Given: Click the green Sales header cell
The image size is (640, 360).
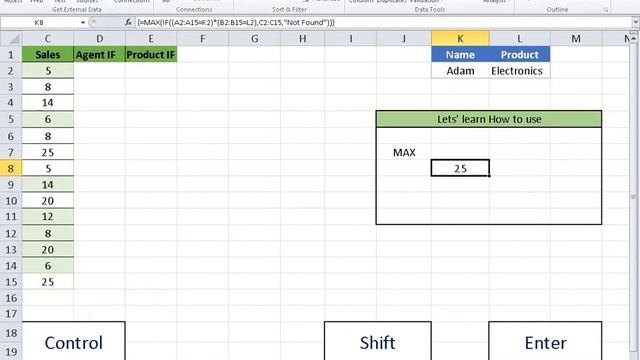Looking at the screenshot, I should (x=48, y=55).
